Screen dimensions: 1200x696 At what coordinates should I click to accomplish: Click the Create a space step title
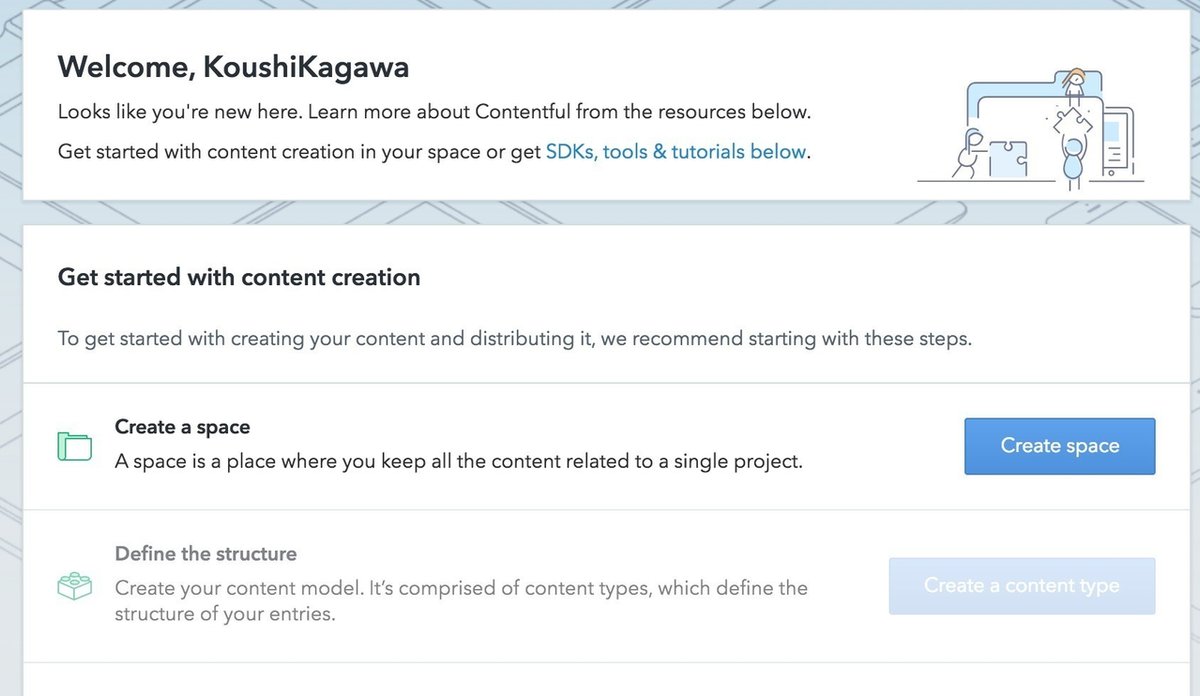tap(182, 427)
